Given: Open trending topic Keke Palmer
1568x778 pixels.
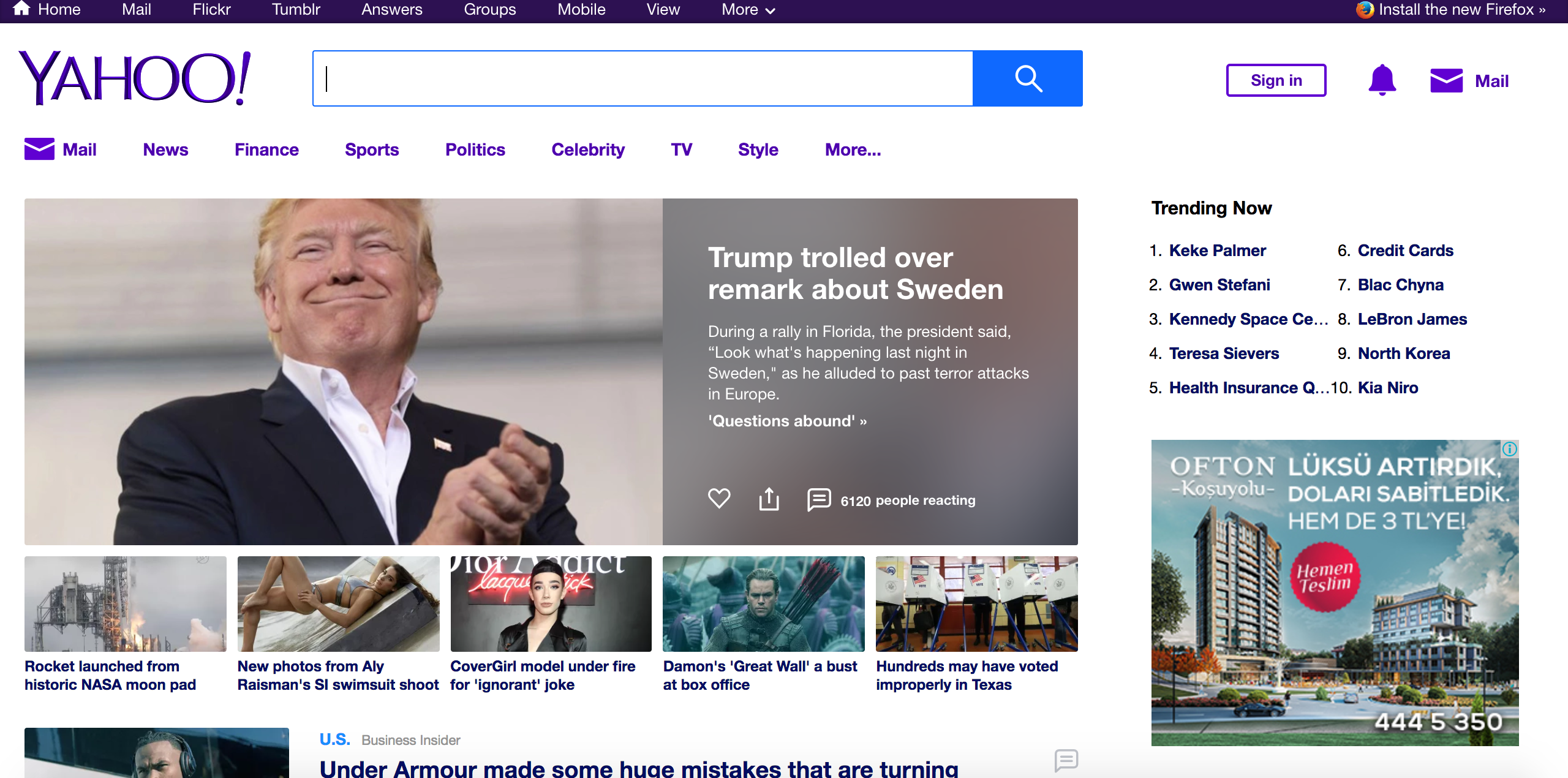Looking at the screenshot, I should point(1217,251).
